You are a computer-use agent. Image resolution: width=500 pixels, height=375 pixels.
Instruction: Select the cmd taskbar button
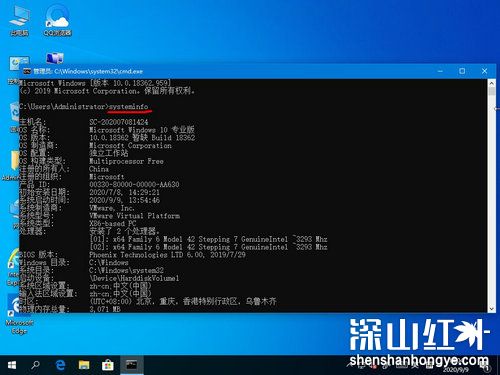coord(132,365)
